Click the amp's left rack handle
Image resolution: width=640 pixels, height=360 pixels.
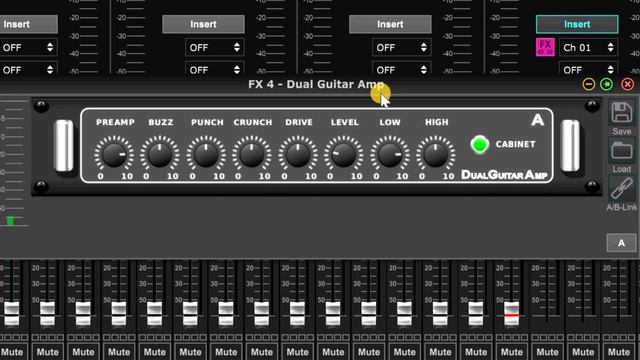pos(64,145)
